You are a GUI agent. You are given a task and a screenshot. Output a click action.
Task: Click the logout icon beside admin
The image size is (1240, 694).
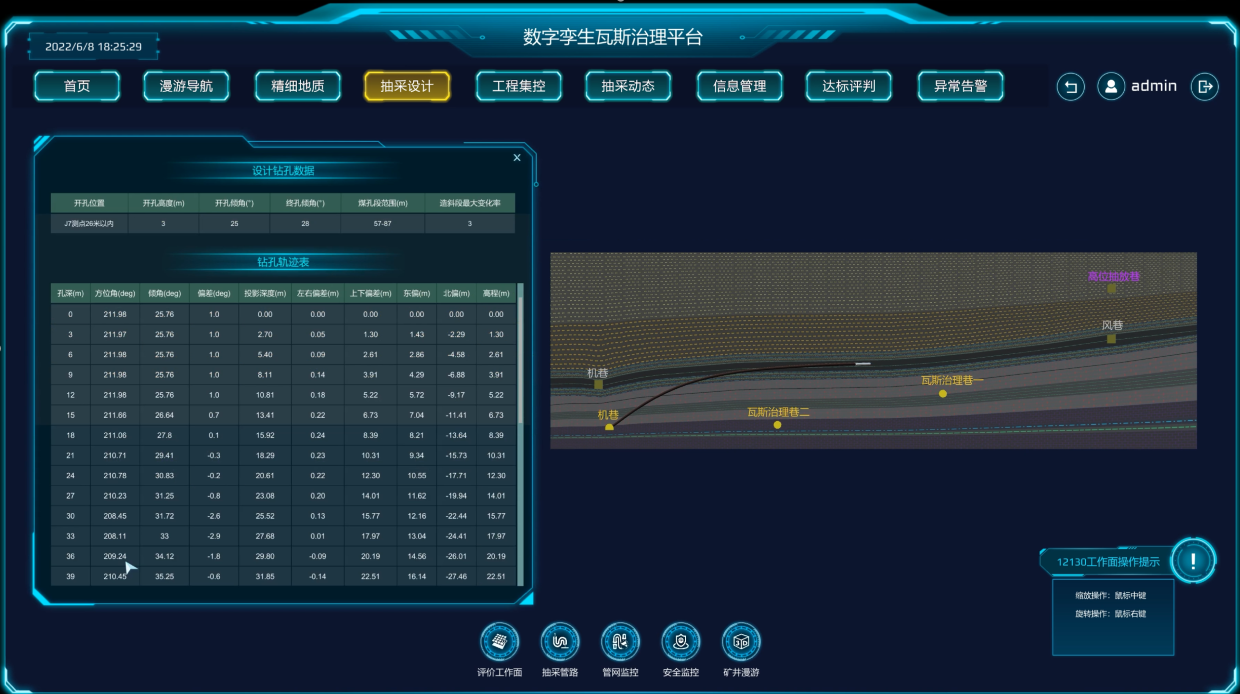click(x=1205, y=87)
